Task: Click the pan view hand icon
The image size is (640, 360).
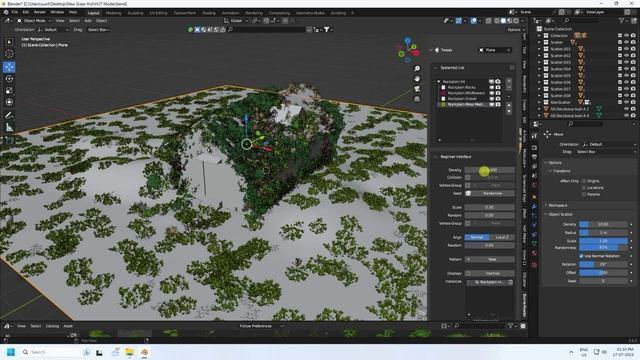Action: (417, 78)
